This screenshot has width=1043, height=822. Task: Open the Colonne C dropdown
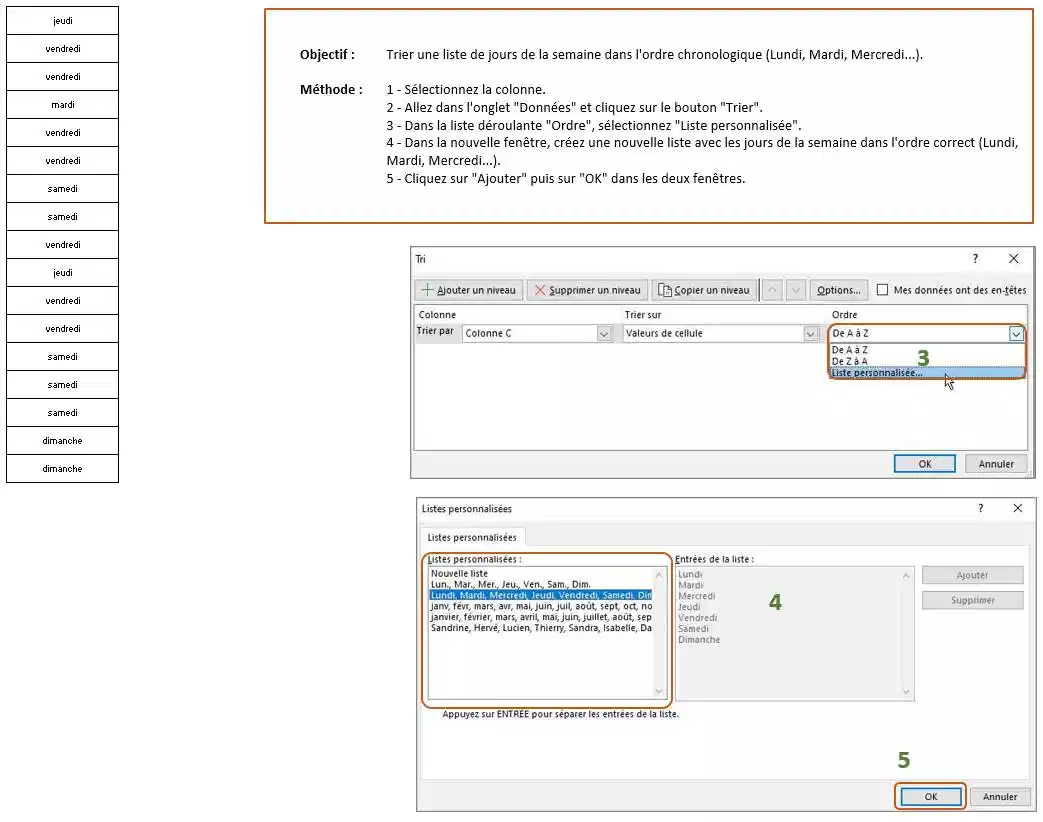coord(603,333)
